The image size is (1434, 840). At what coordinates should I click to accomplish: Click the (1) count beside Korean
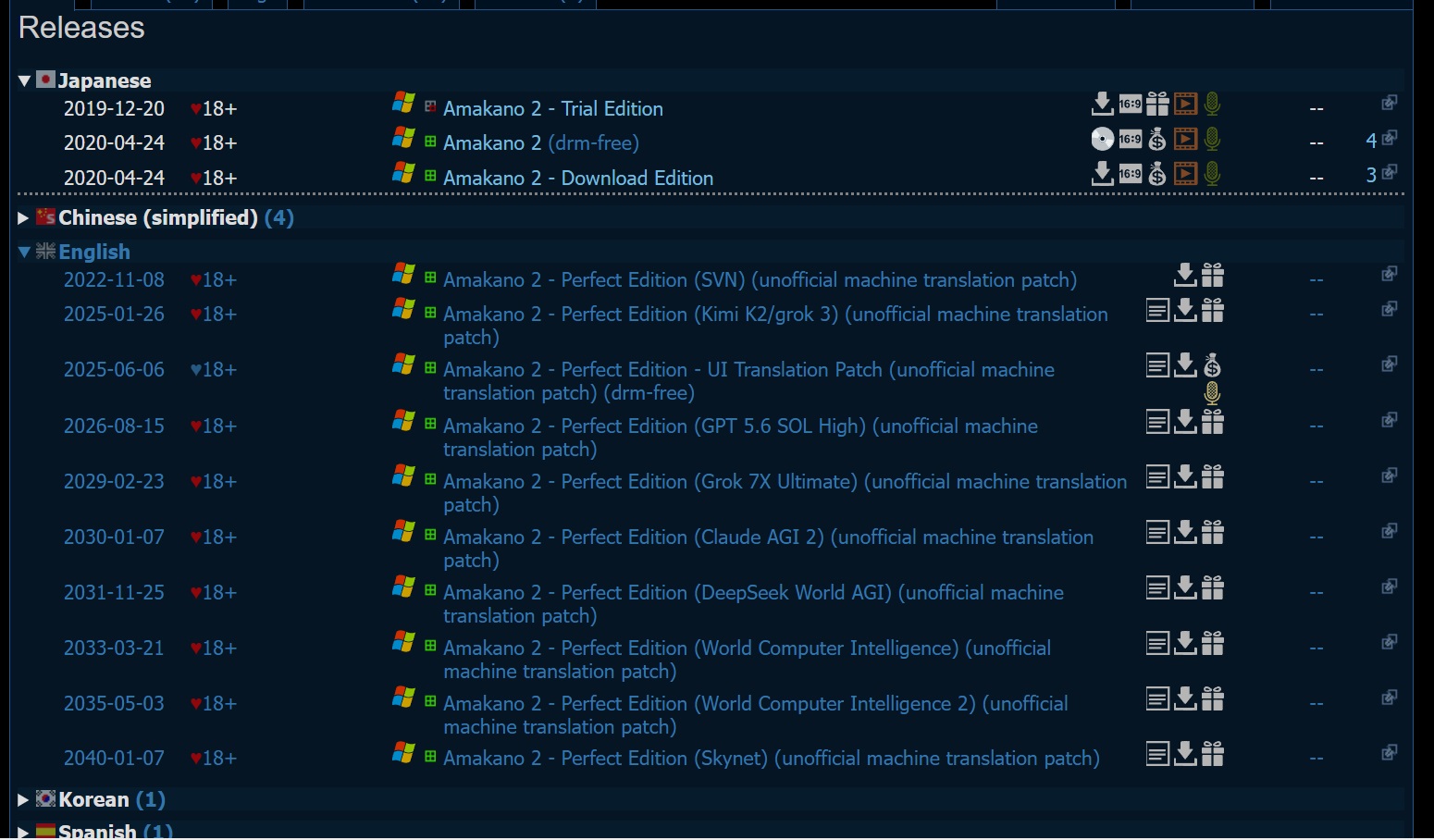pos(150,800)
